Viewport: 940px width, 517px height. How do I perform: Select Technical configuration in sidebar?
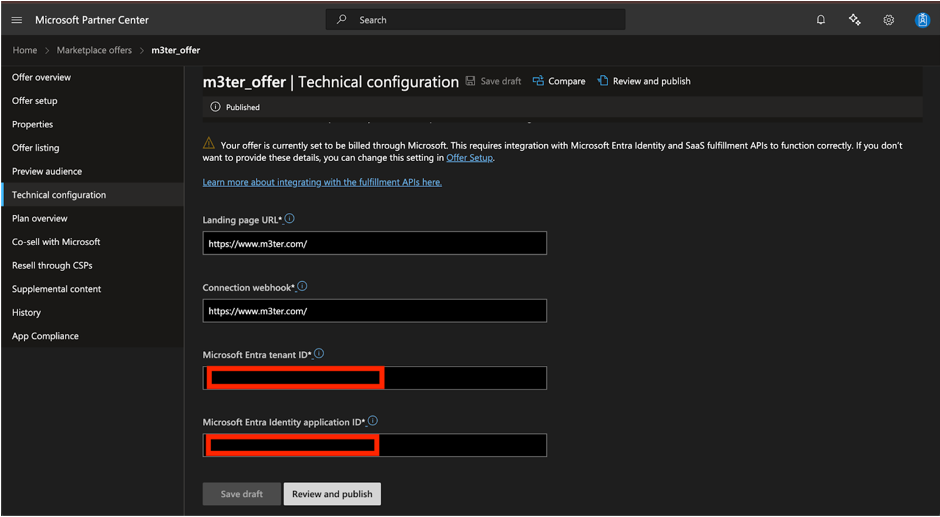coord(92,195)
